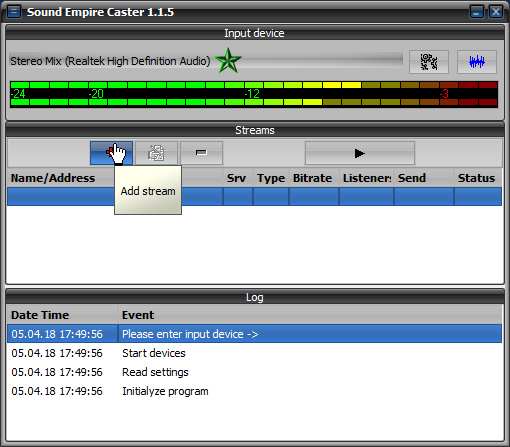Remove stream with the minus button
Viewport: 510px width, 447px height.
pyautogui.click(x=201, y=153)
